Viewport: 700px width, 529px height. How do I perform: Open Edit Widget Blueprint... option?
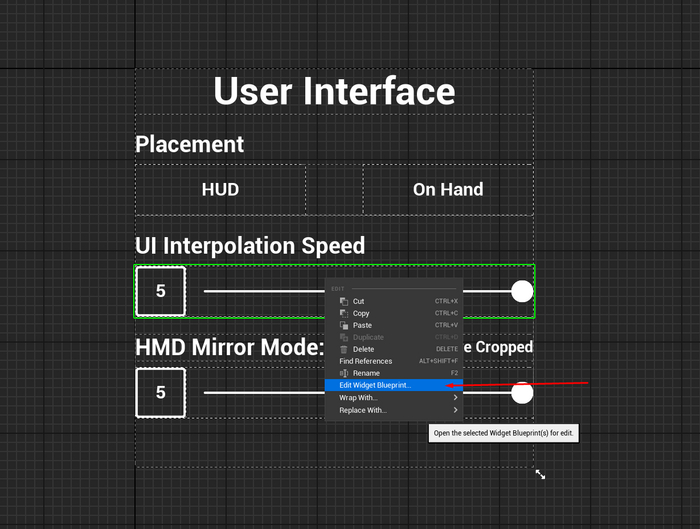[x=394, y=385]
